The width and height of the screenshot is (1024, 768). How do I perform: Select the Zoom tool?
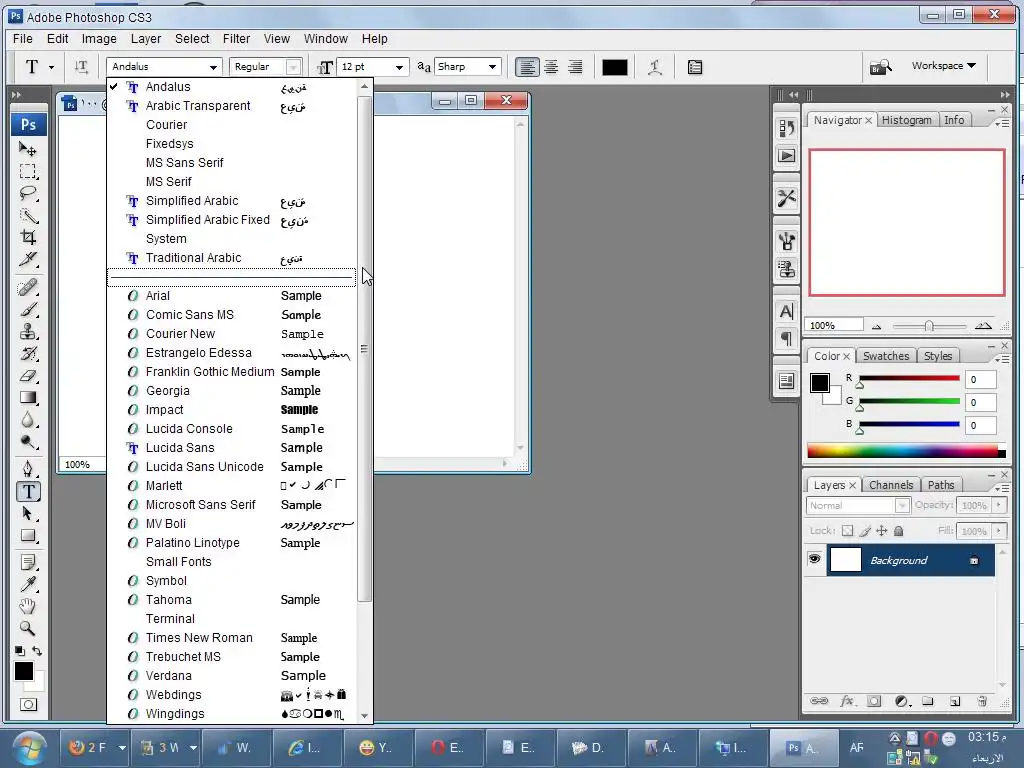27,628
